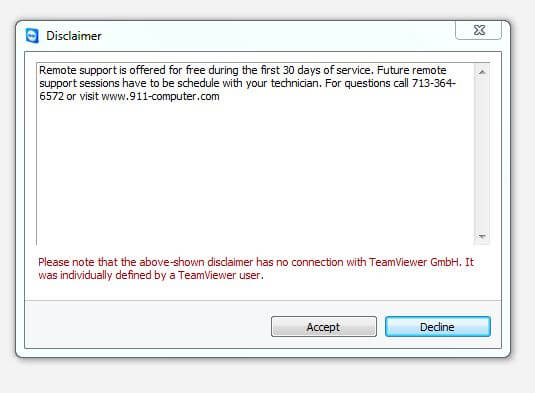The image size is (535, 393).
Task: Decline the remote support disclaimer
Action: (438, 326)
